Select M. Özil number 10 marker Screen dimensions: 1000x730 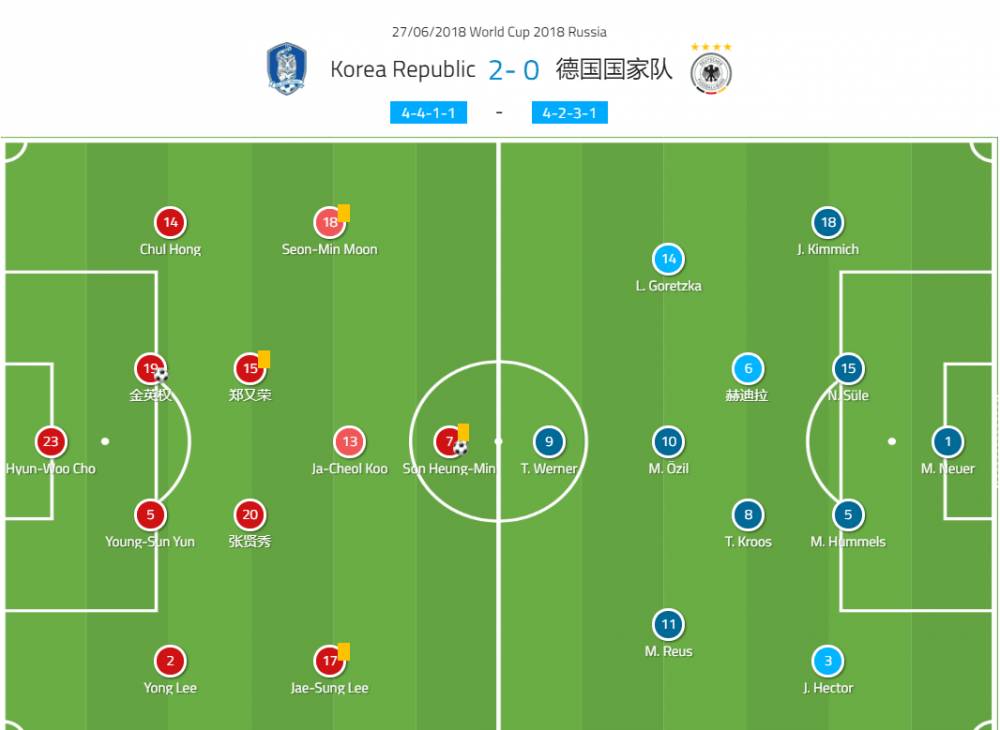(x=668, y=441)
